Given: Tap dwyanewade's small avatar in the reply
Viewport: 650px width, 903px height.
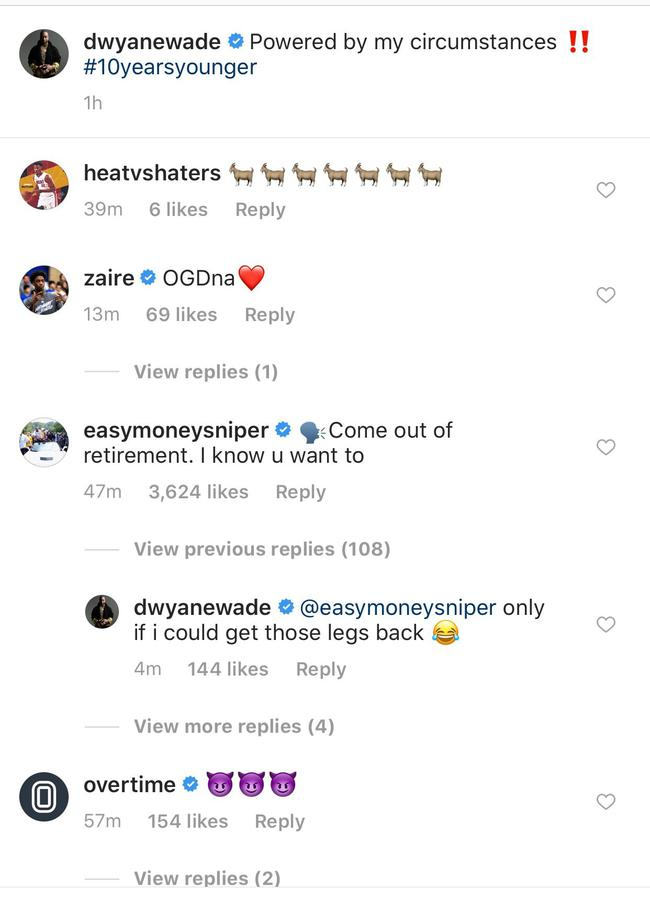Looking at the screenshot, I should click(101, 612).
